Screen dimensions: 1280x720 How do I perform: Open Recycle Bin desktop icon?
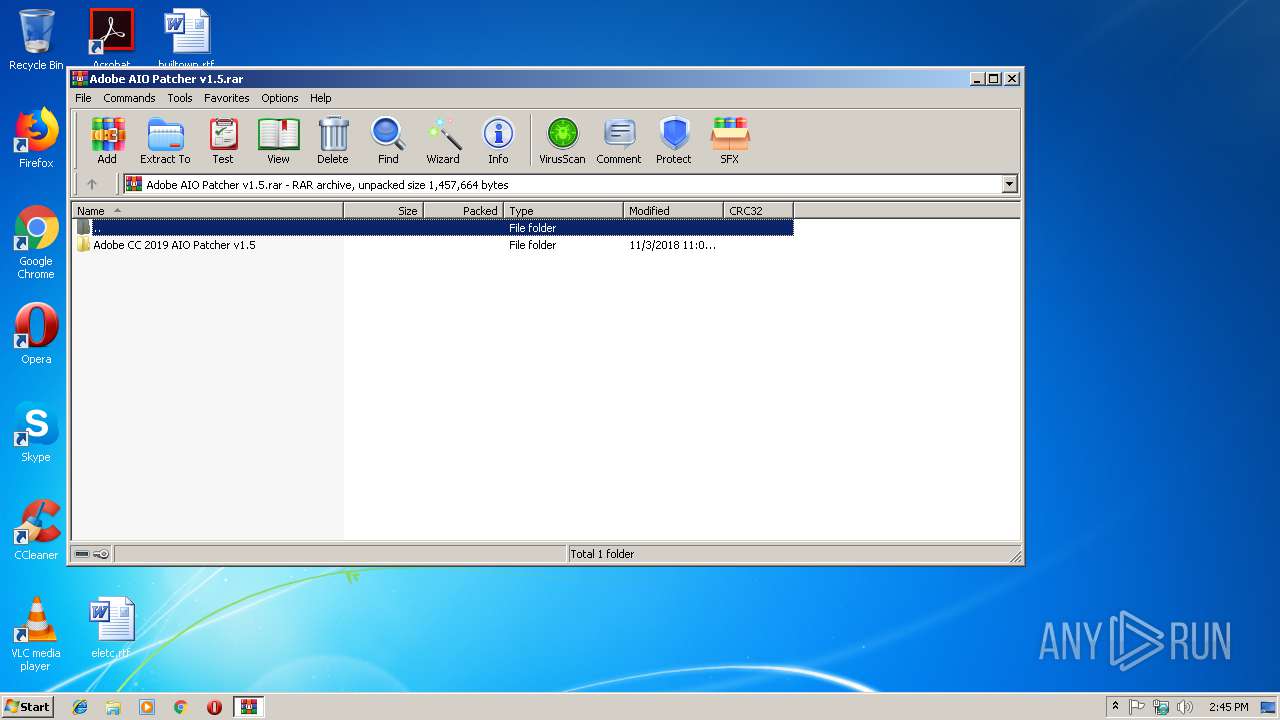36,40
